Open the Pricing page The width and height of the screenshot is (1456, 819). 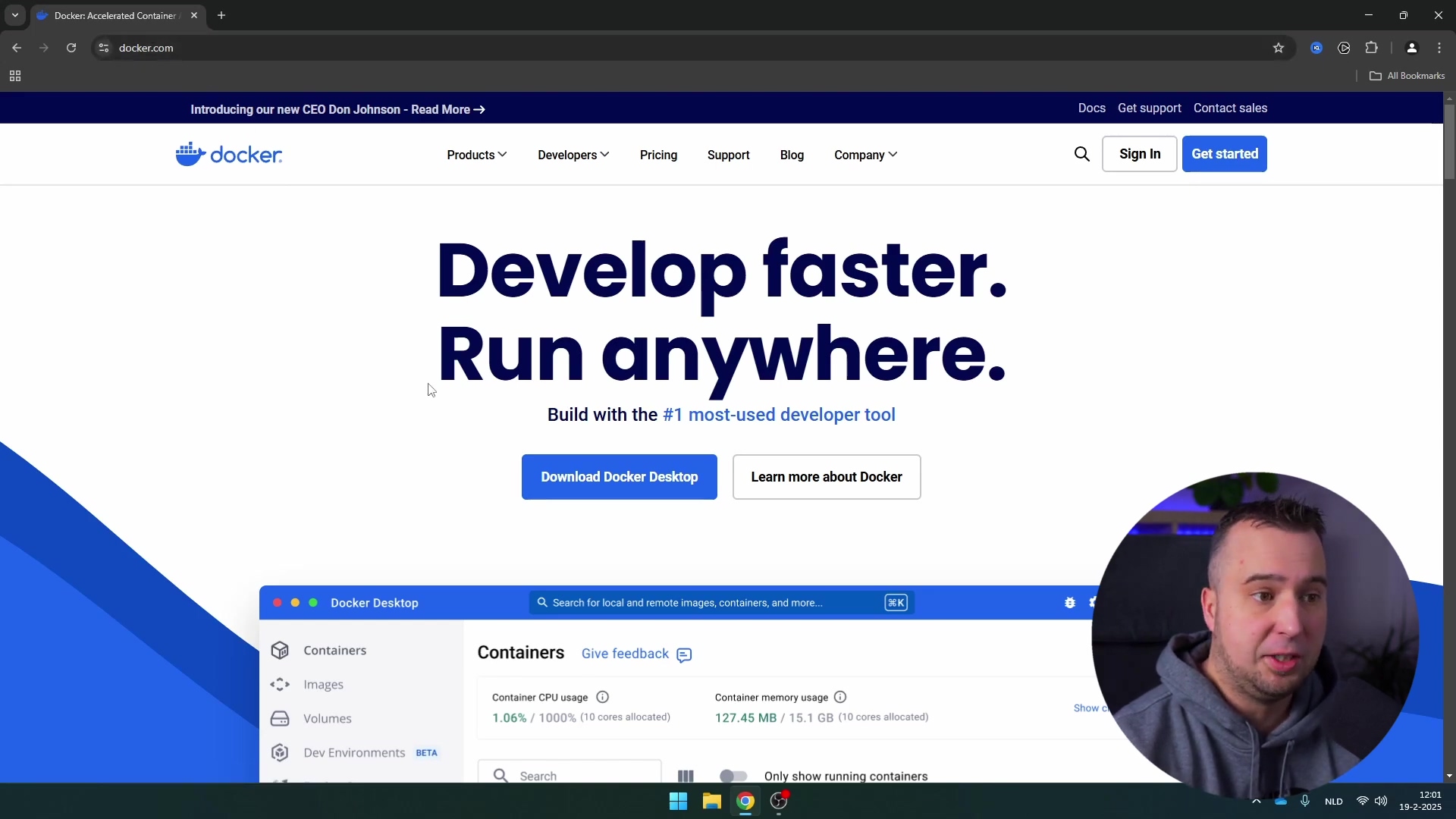tap(658, 155)
